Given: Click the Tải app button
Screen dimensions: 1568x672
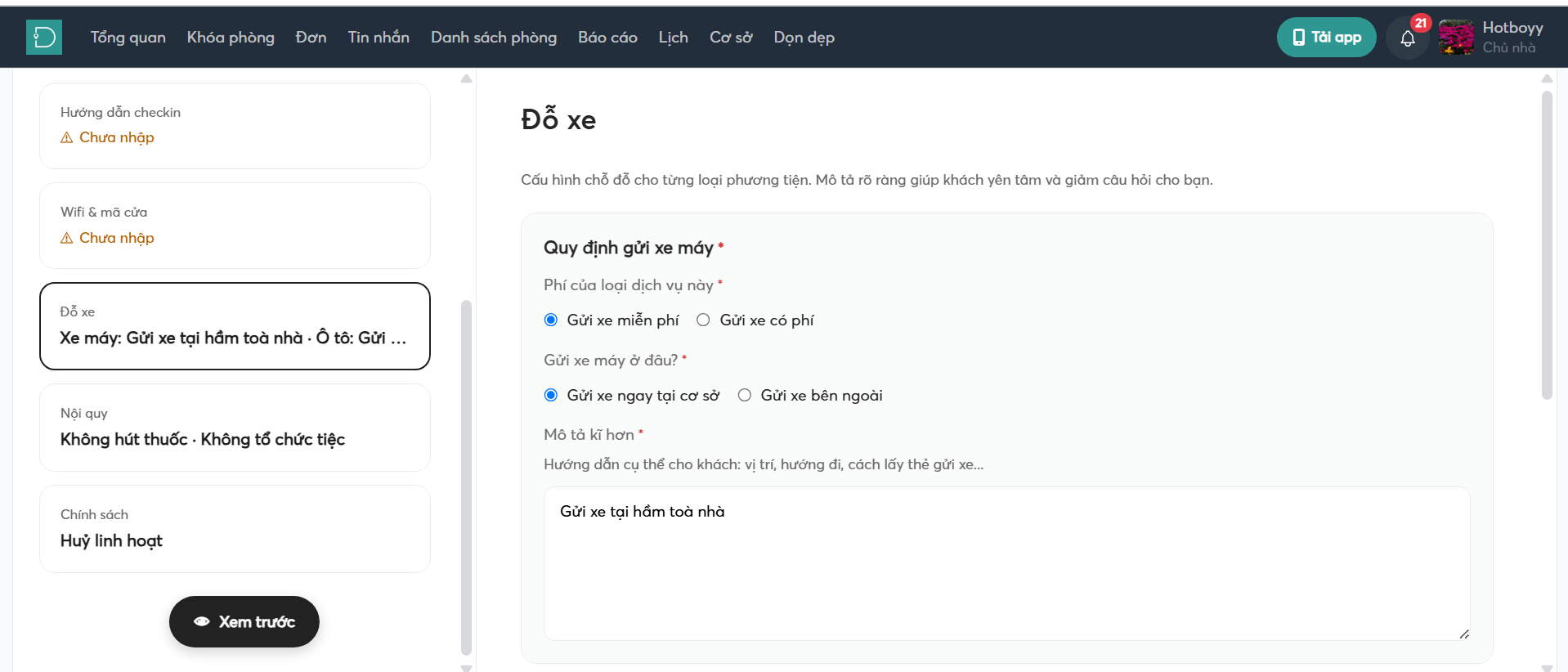Looking at the screenshot, I should point(1326,38).
